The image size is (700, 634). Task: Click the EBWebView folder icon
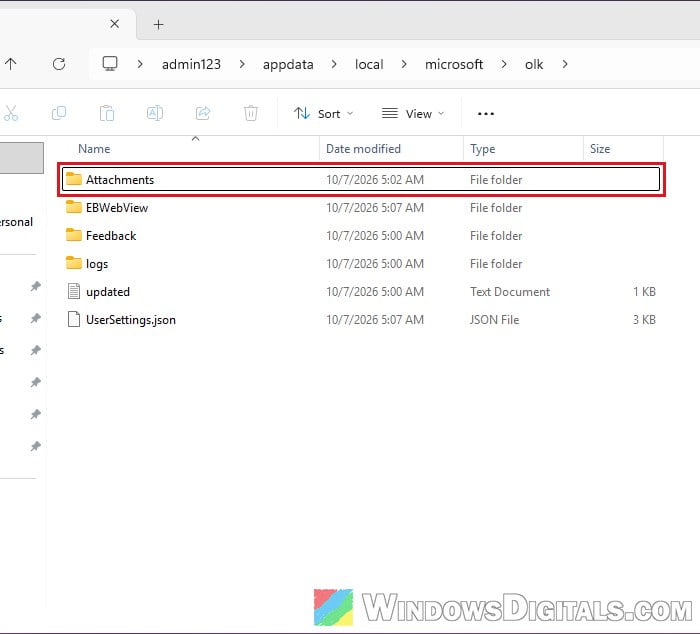[x=74, y=207]
